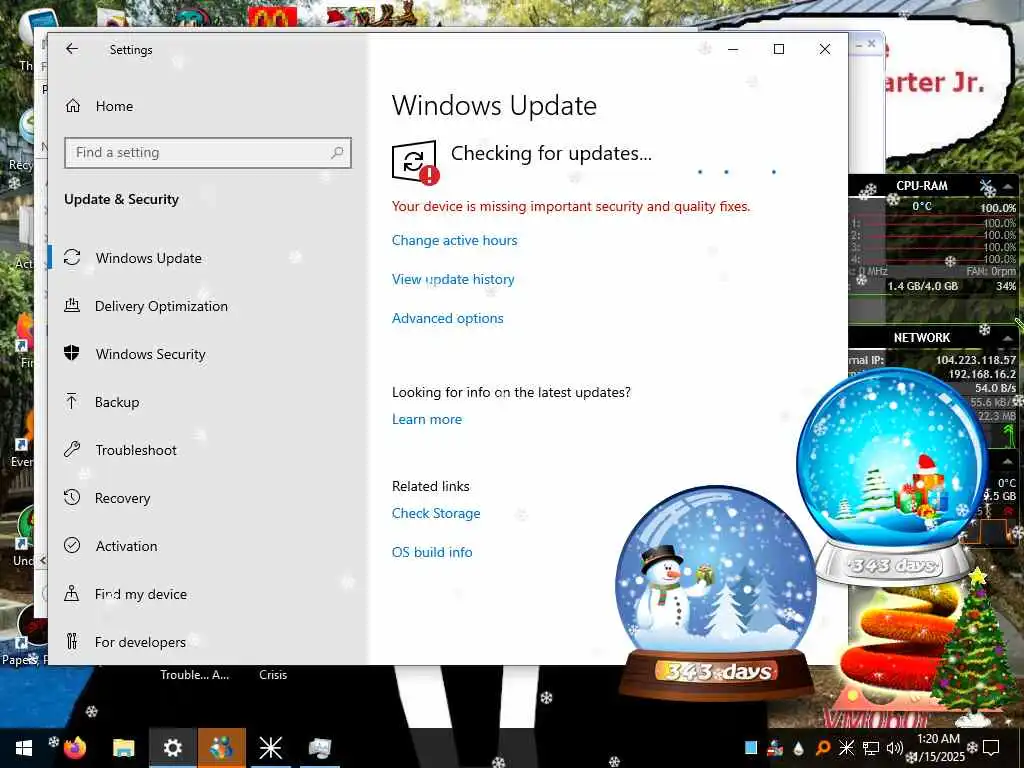Click the Recovery clock icon

pos(72,497)
